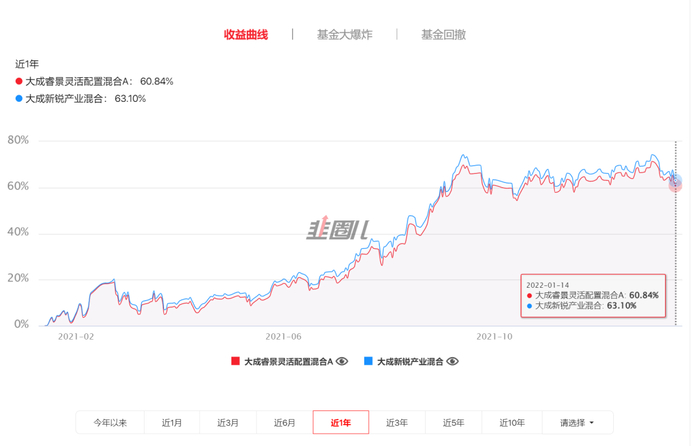Click the 大成新锐产业混合 legend label
The height and width of the screenshot is (446, 700).
[410, 361]
